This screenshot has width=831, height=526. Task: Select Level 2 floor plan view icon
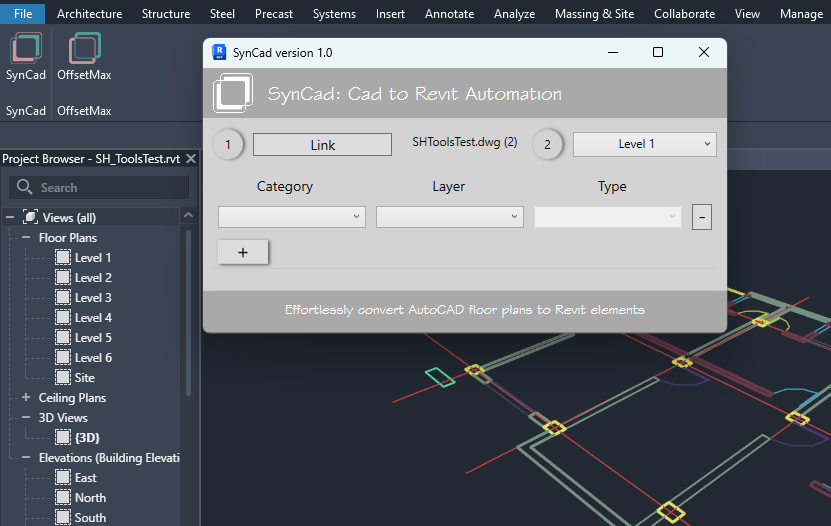click(63, 278)
